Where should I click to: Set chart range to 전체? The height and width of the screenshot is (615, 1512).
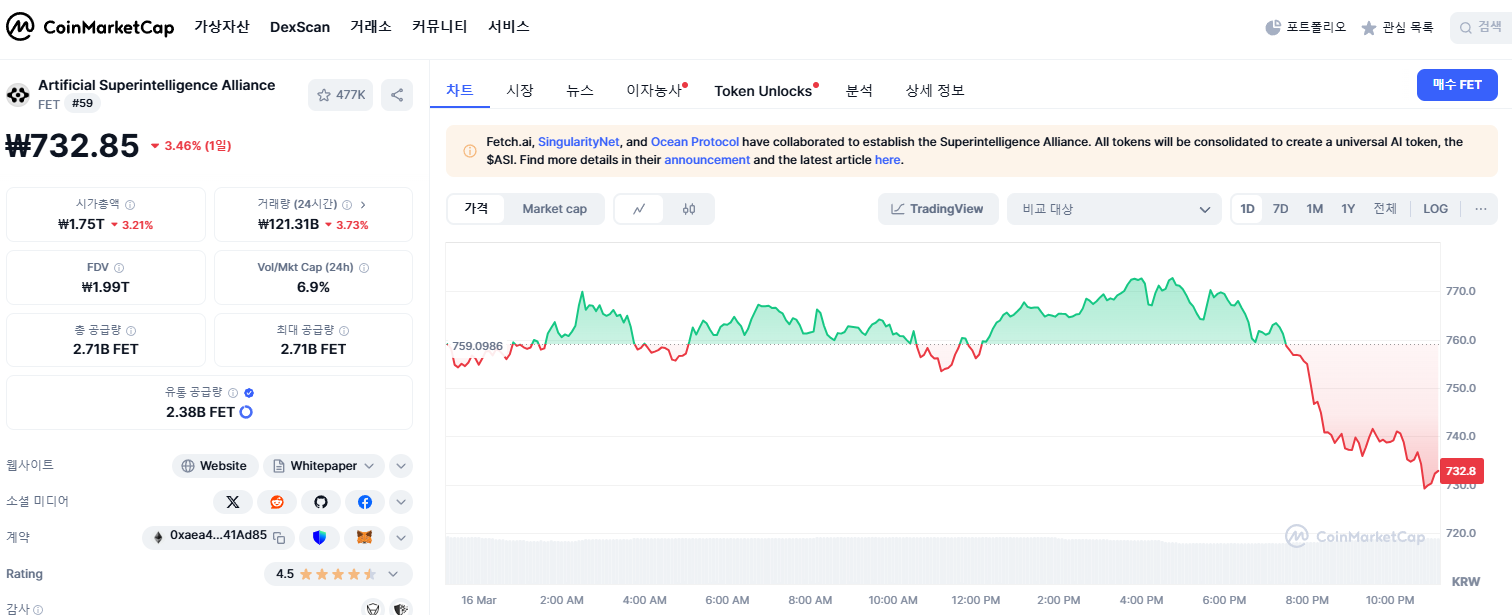(x=1385, y=209)
